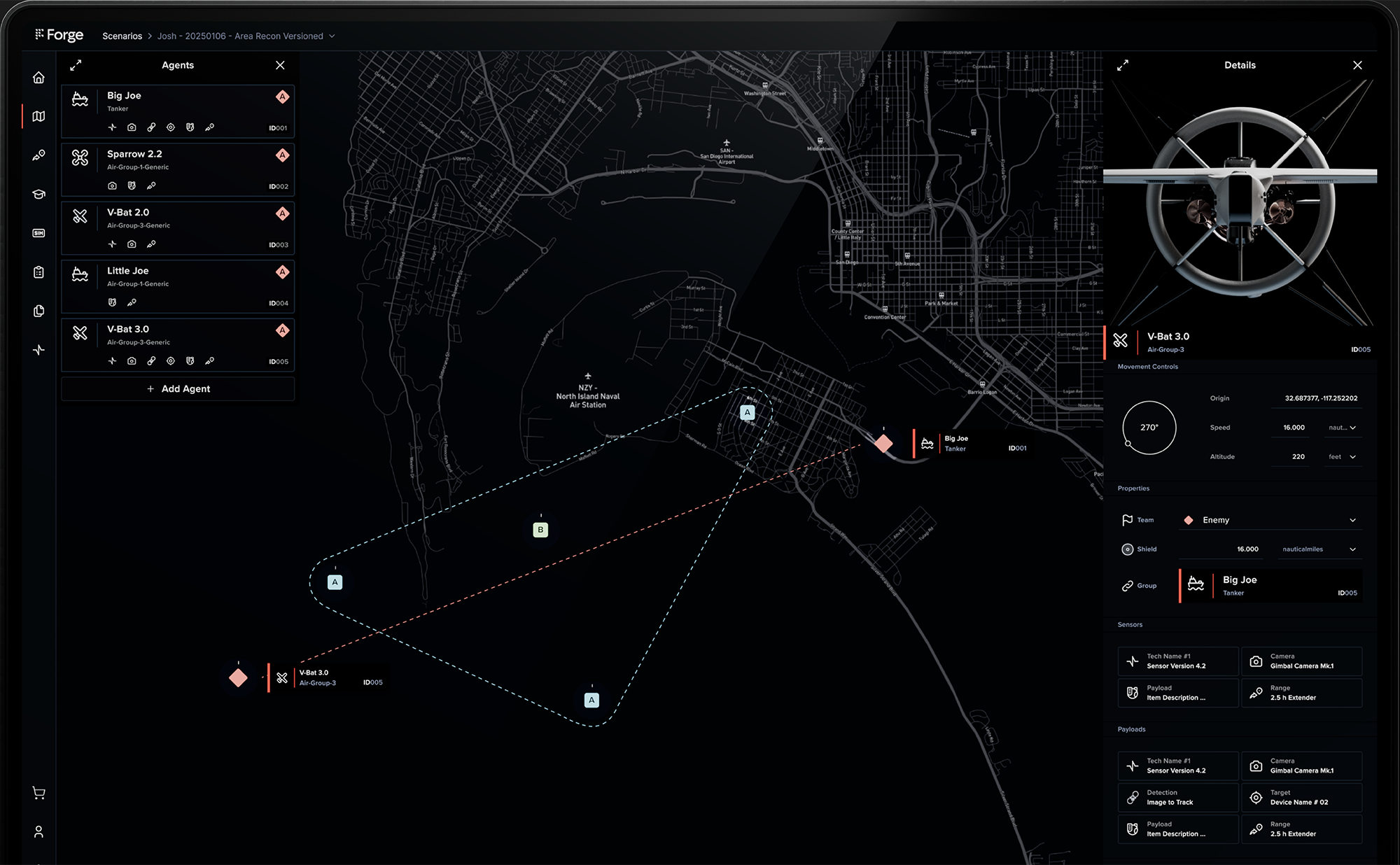
Task: Open the shopping cart sidebar icon
Action: (x=38, y=793)
